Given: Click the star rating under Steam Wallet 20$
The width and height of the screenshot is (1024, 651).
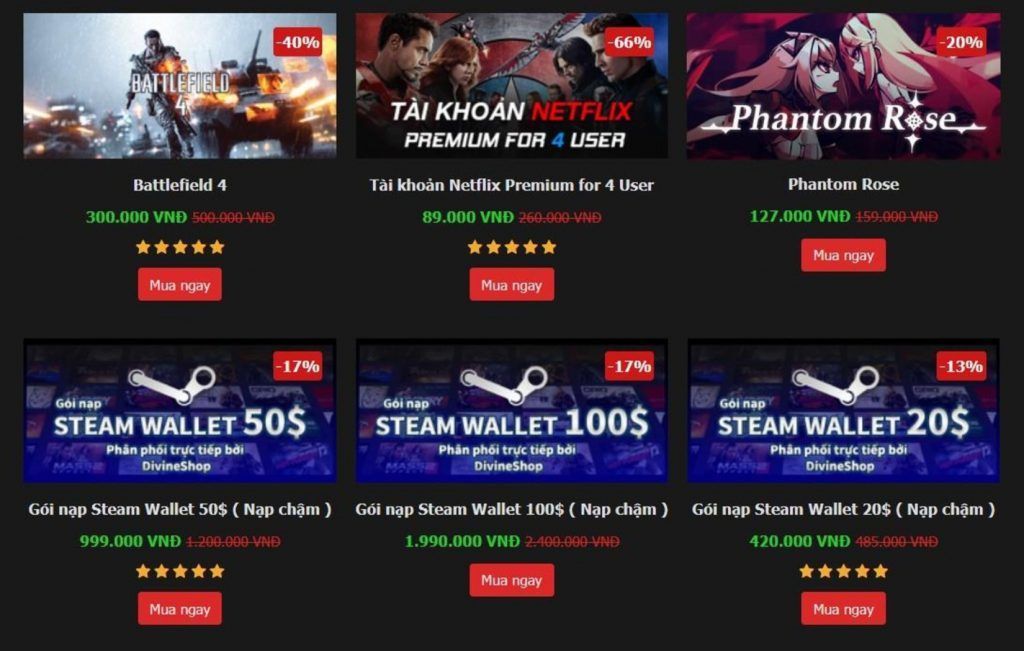Looking at the screenshot, I should tap(843, 571).
